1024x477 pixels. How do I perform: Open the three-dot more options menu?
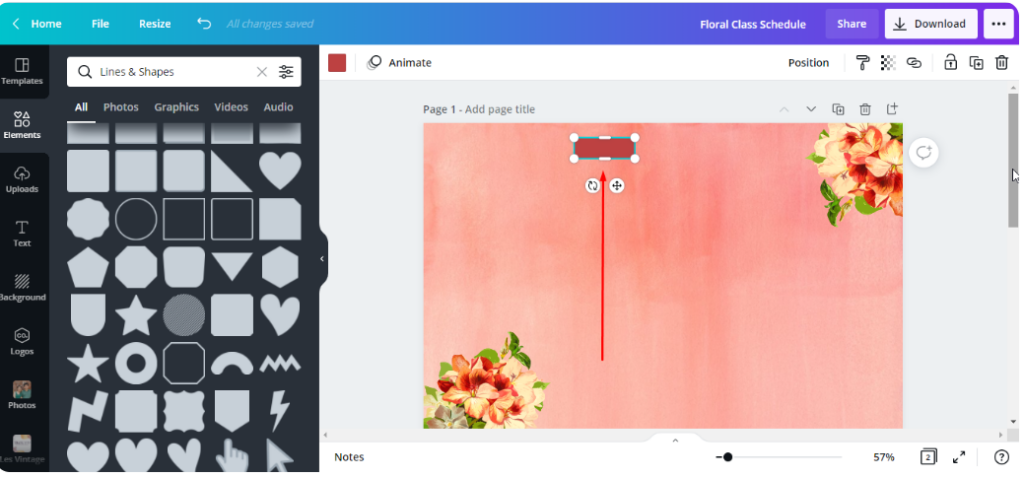point(998,24)
